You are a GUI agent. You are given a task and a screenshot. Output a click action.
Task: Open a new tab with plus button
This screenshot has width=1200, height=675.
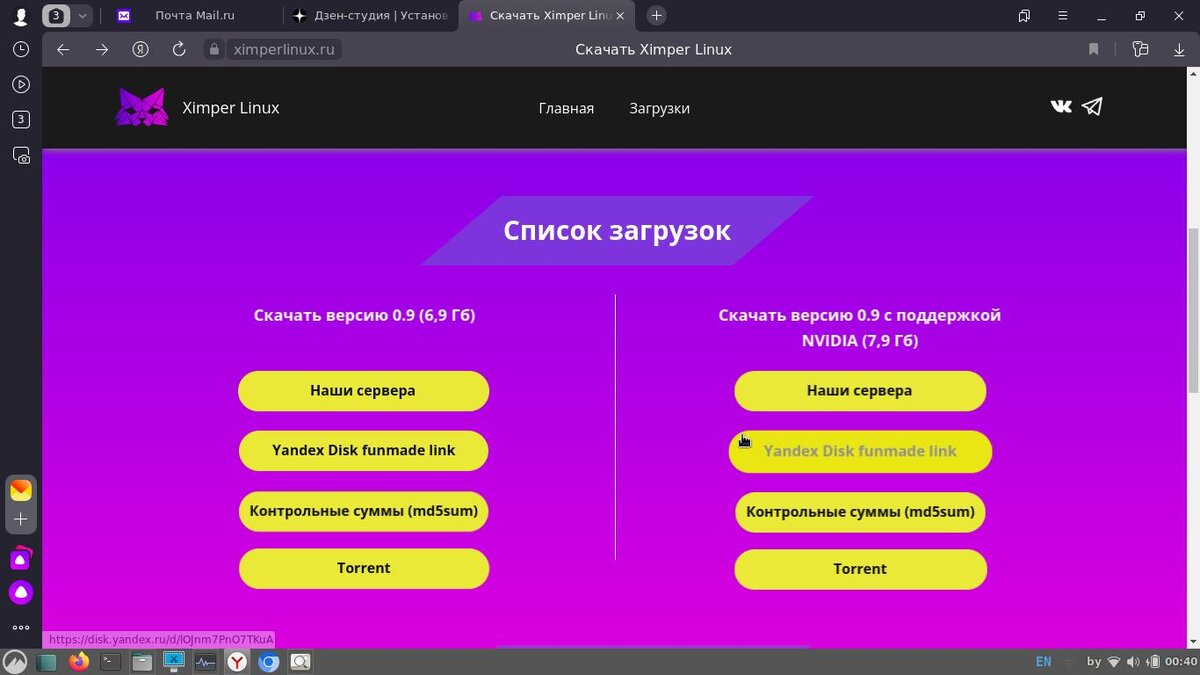(x=657, y=15)
